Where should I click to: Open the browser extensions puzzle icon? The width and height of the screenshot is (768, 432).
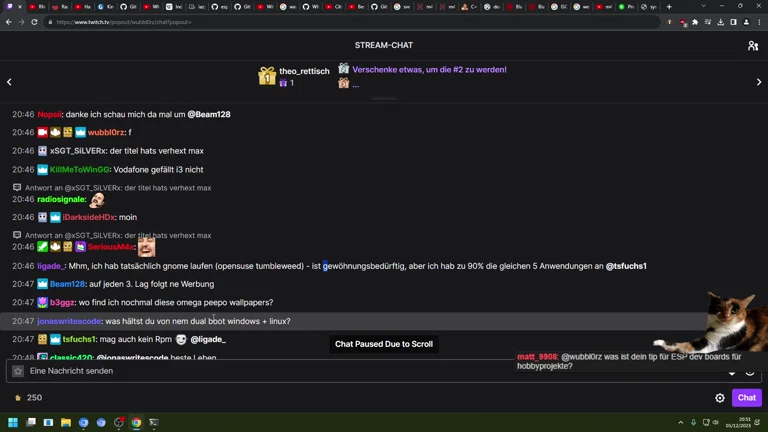pyautogui.click(x=695, y=22)
